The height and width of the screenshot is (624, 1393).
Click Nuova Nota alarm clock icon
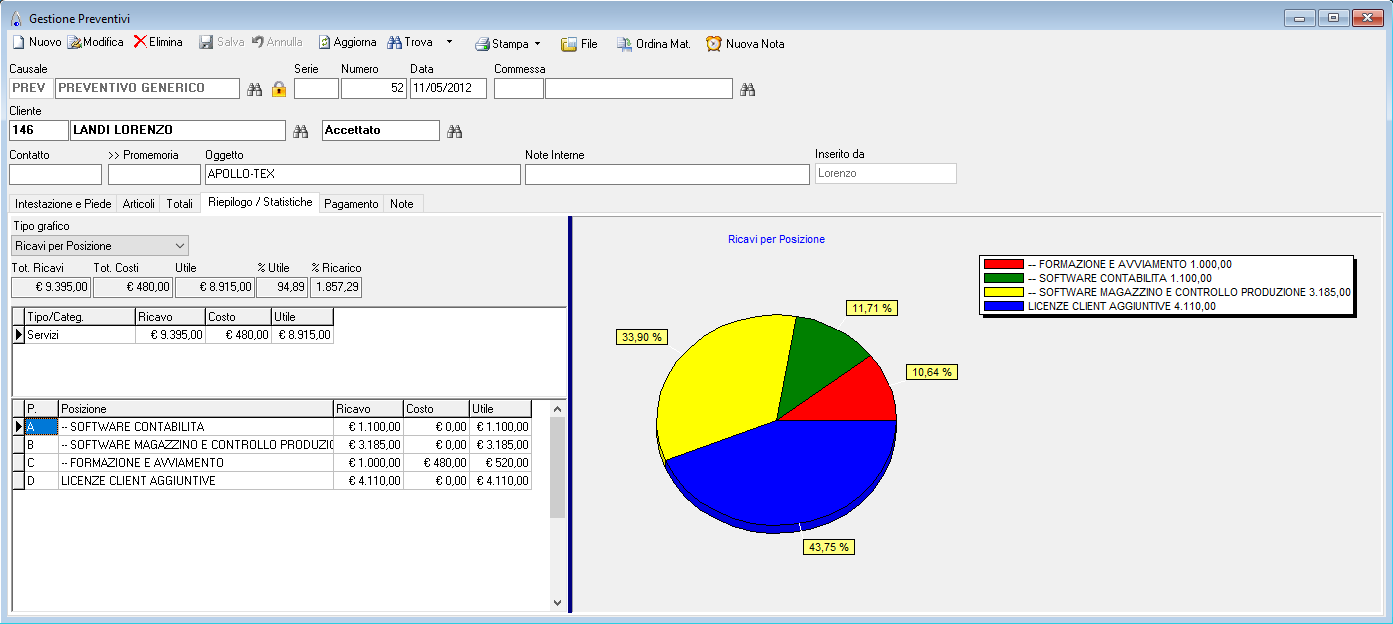click(714, 44)
